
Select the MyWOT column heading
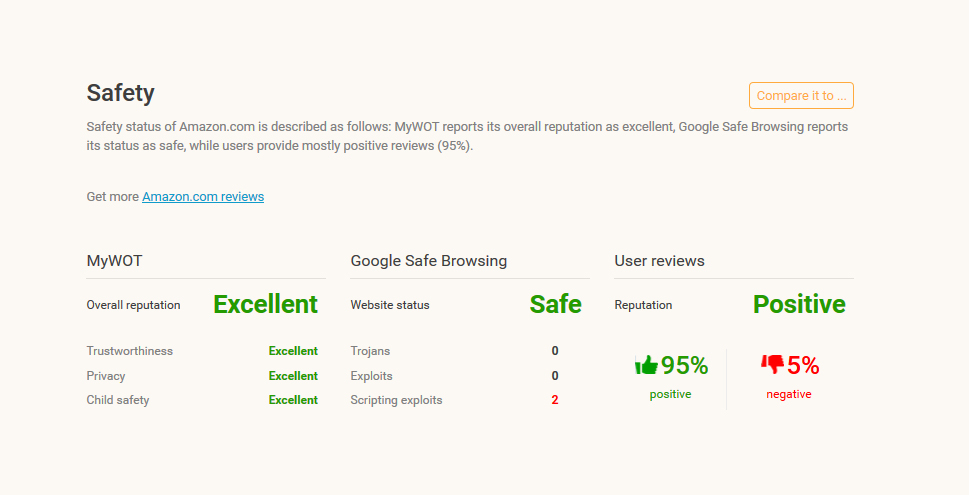point(114,261)
